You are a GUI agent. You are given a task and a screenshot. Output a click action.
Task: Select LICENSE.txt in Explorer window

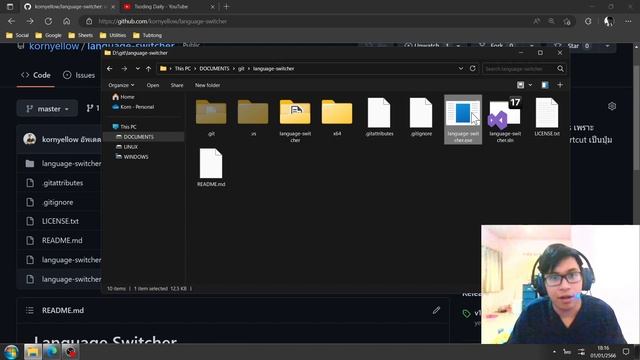coord(547,117)
